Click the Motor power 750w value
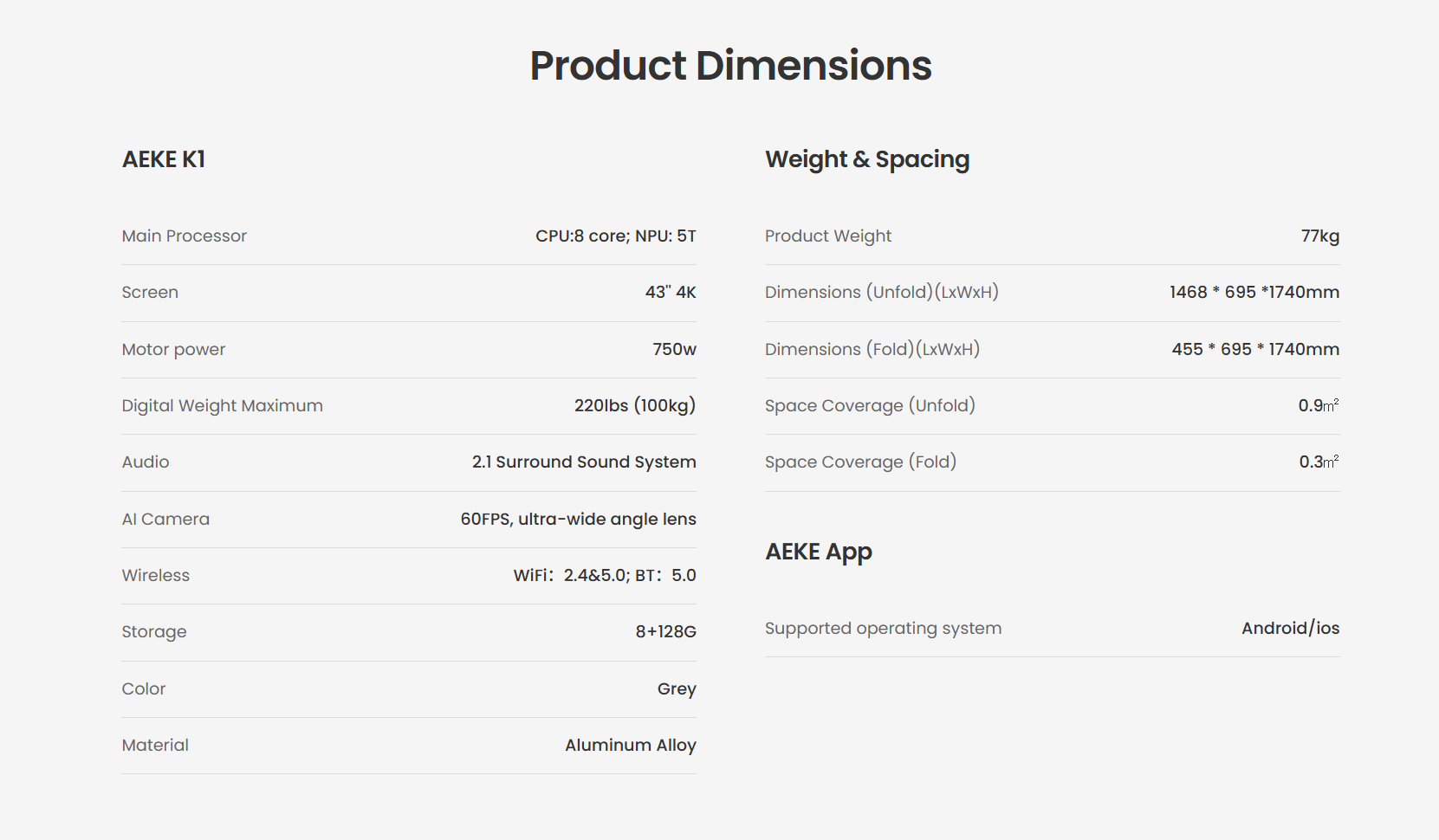Image resolution: width=1439 pixels, height=840 pixels. [x=674, y=349]
